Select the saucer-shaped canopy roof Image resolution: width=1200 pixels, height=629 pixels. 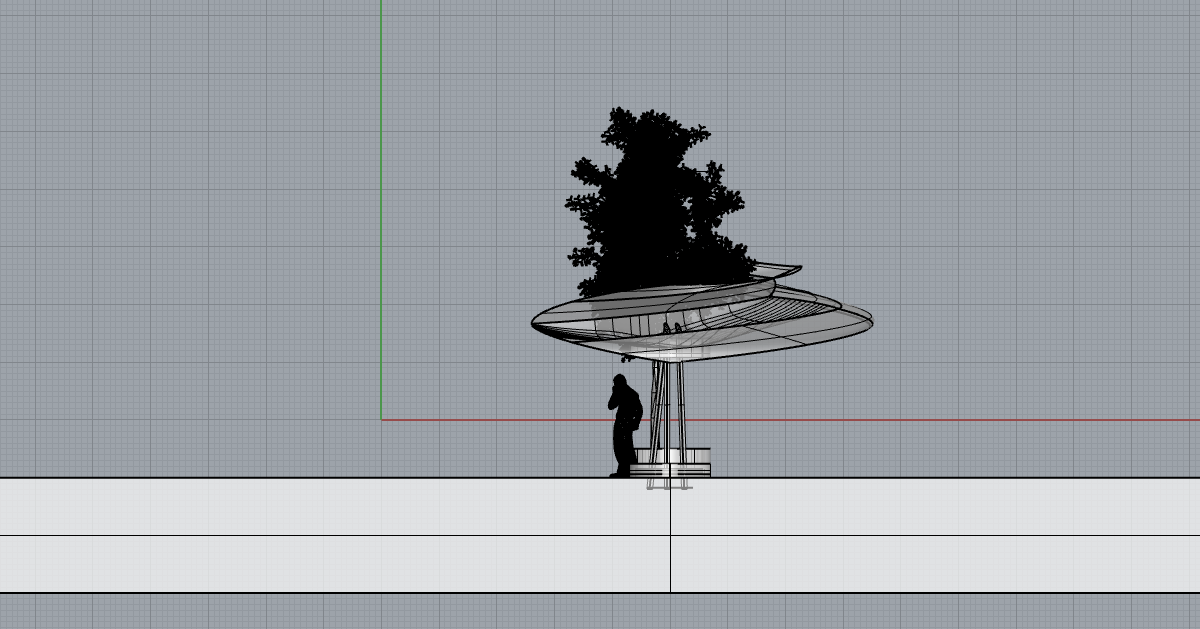tap(703, 314)
